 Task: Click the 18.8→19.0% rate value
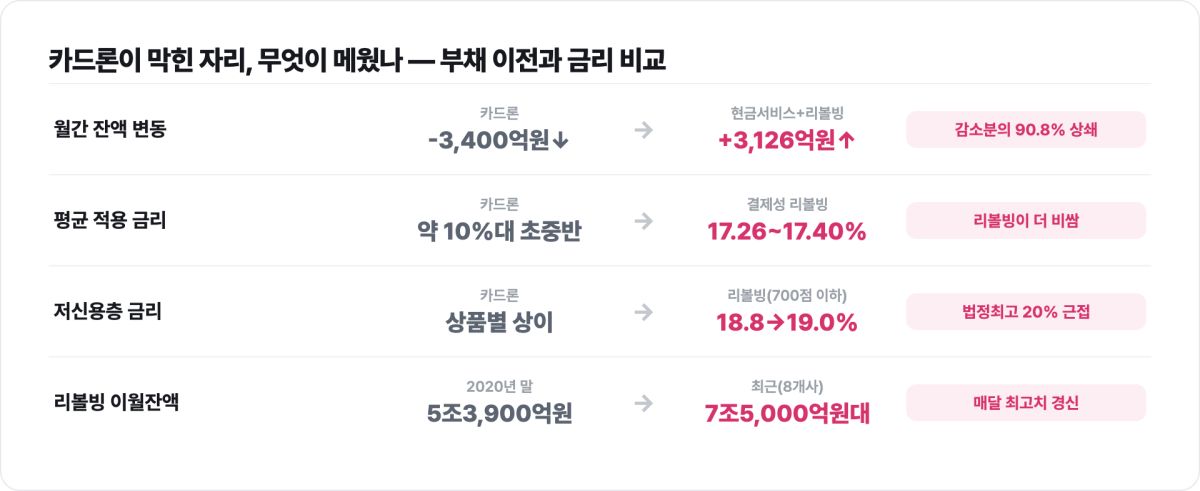pos(787,323)
